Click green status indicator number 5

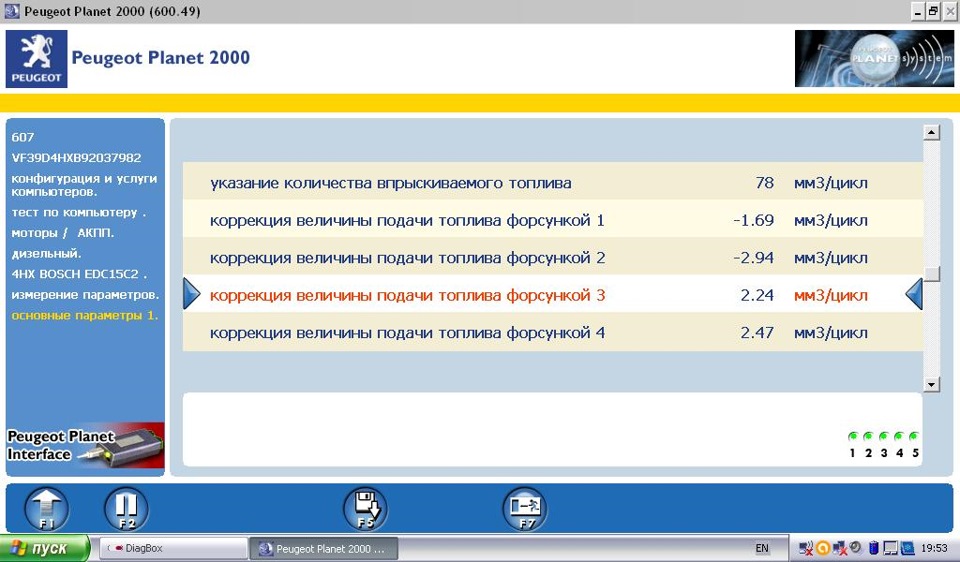[x=914, y=436]
